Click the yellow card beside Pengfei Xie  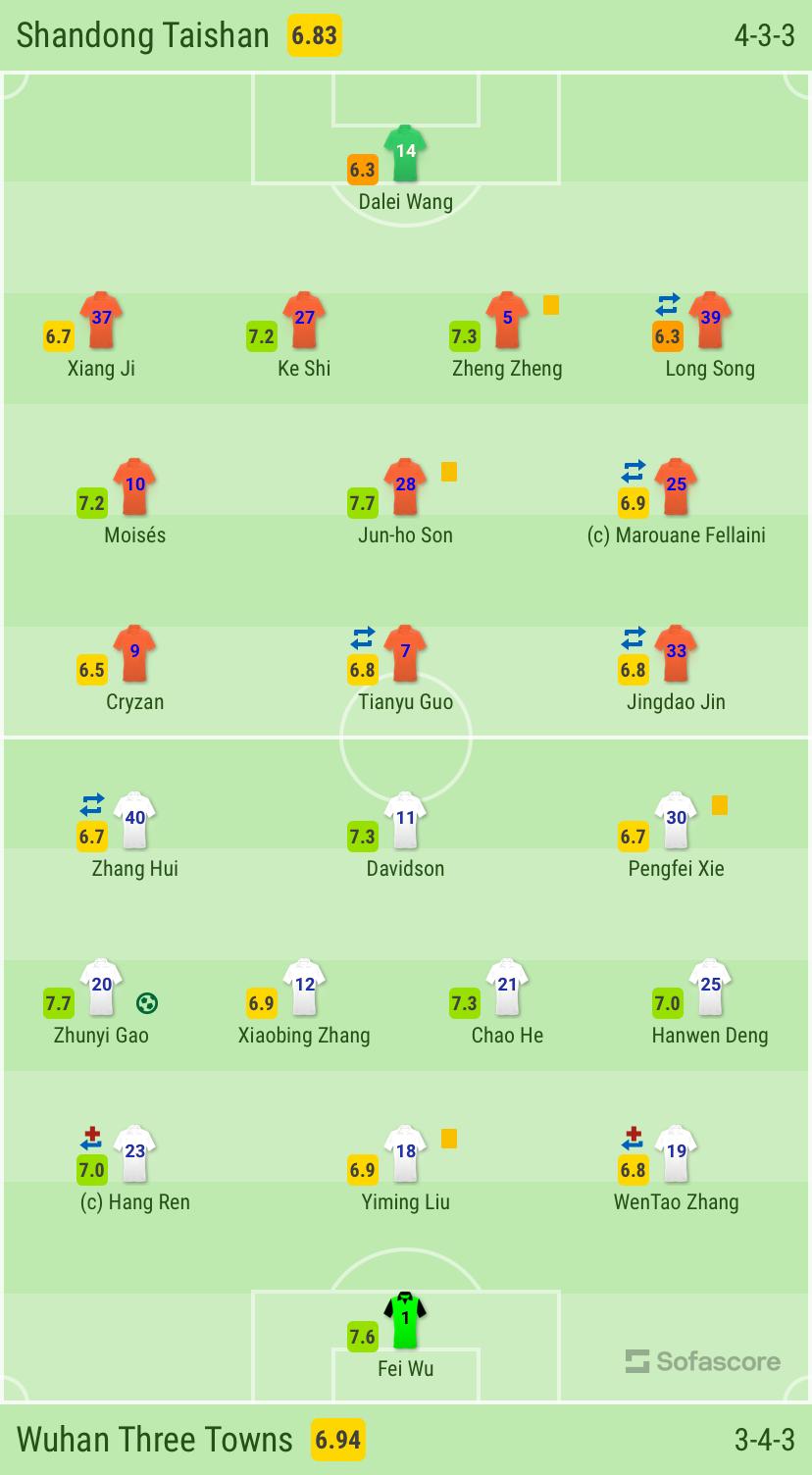click(720, 805)
